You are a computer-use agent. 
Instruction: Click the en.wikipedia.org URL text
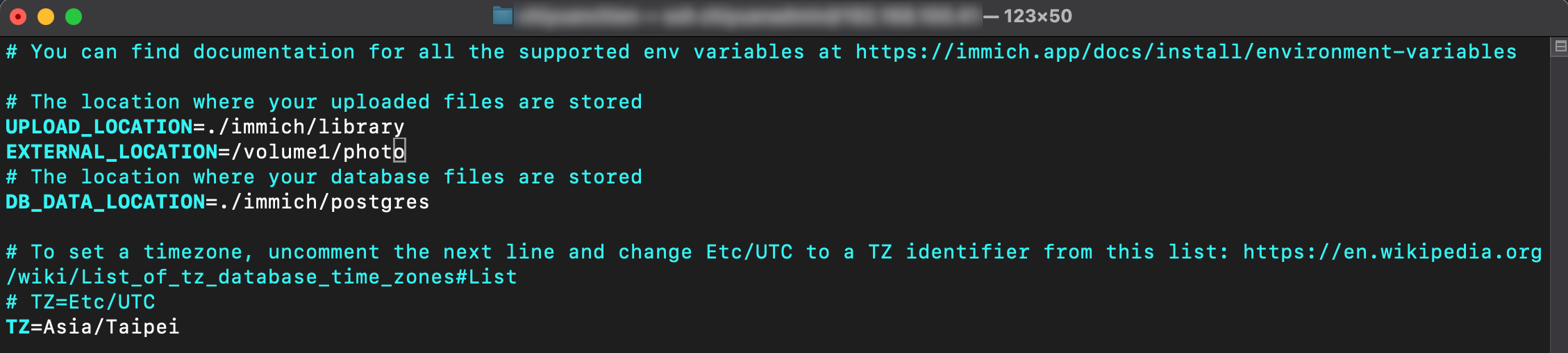pyautogui.click(x=1392, y=252)
